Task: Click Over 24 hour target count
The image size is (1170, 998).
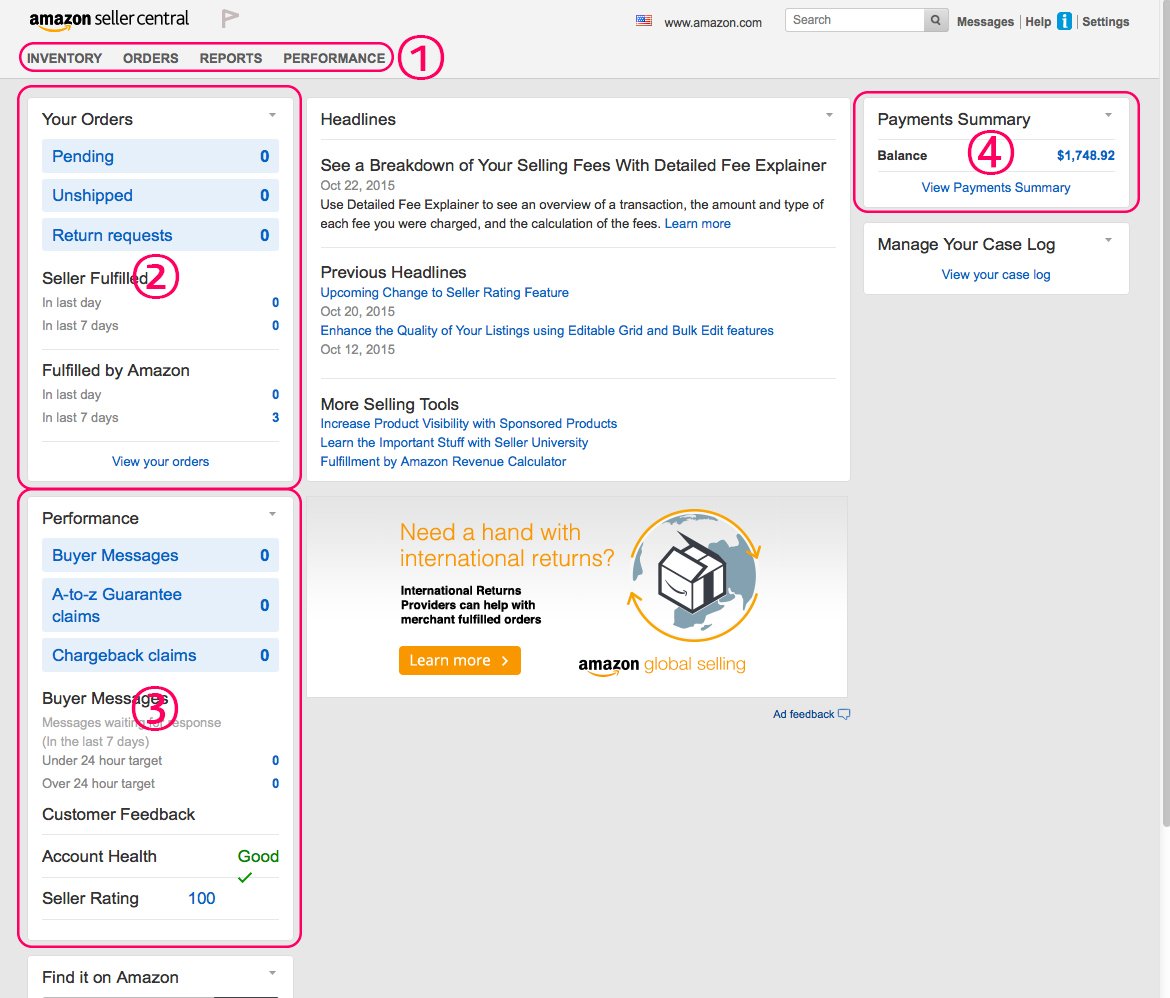Action: [x=275, y=784]
